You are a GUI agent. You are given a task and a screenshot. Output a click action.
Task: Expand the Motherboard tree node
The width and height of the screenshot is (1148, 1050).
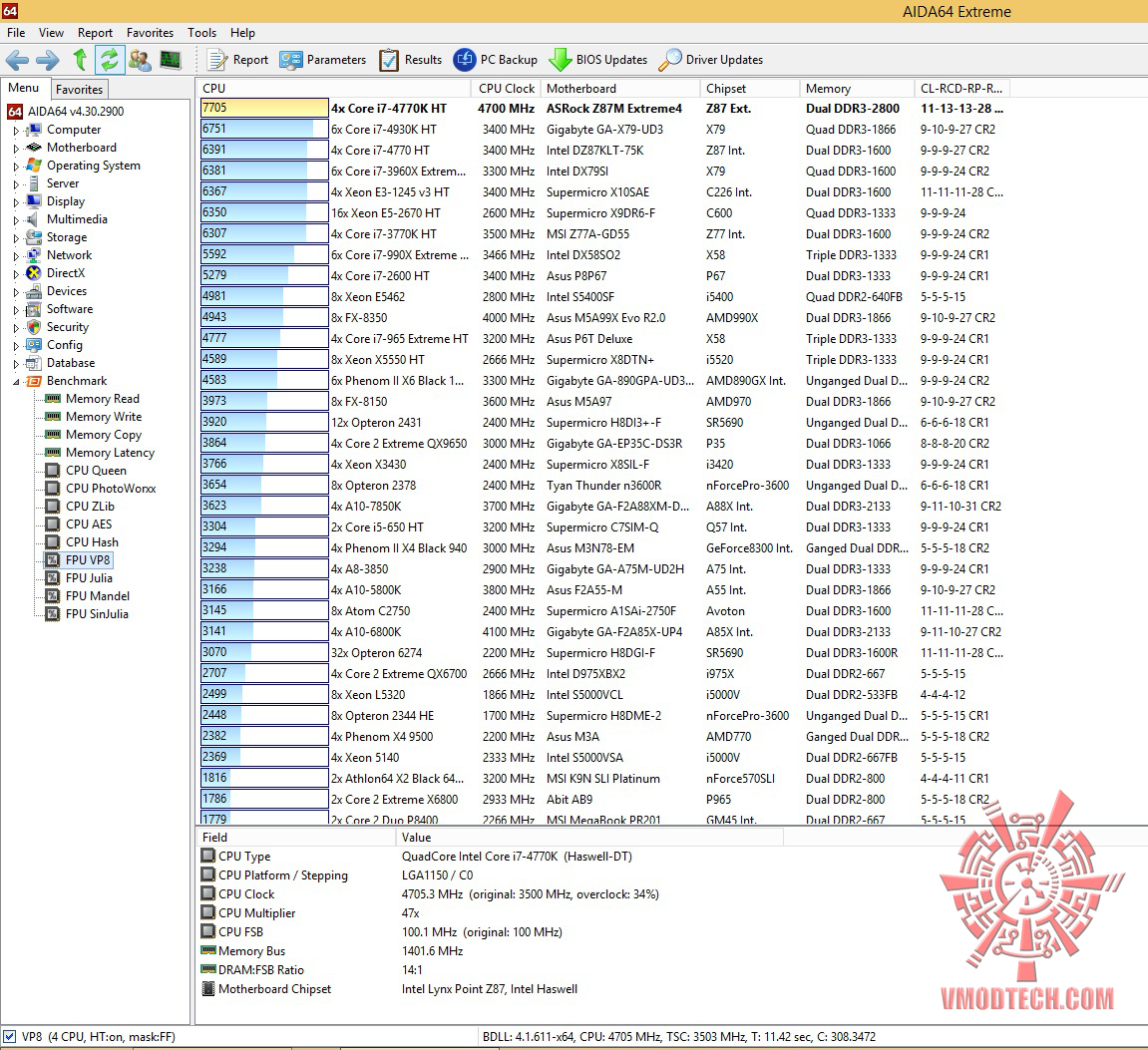[16, 148]
